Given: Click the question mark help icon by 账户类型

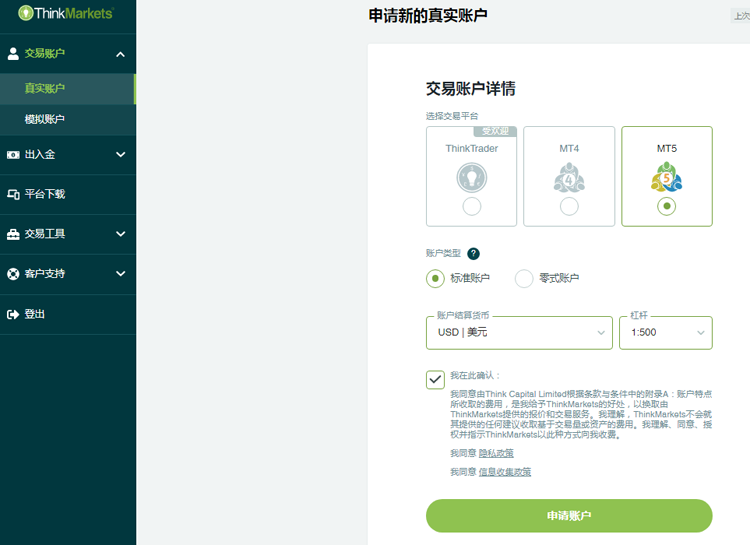Looking at the screenshot, I should (x=473, y=254).
